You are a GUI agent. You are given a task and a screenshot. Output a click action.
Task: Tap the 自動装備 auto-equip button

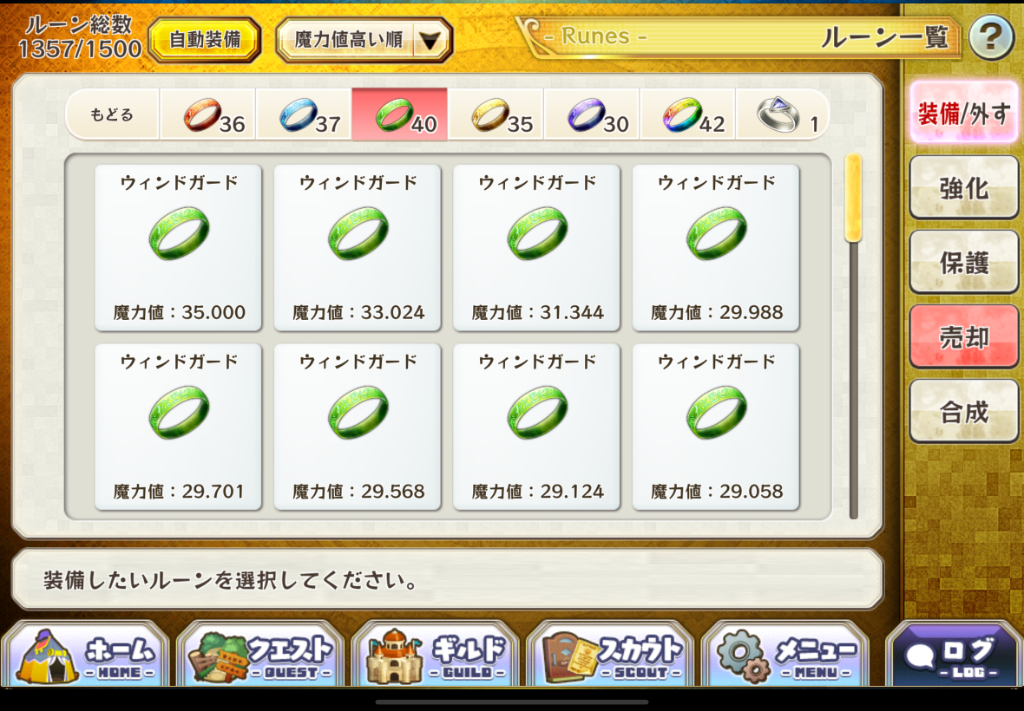pyautogui.click(x=205, y=40)
